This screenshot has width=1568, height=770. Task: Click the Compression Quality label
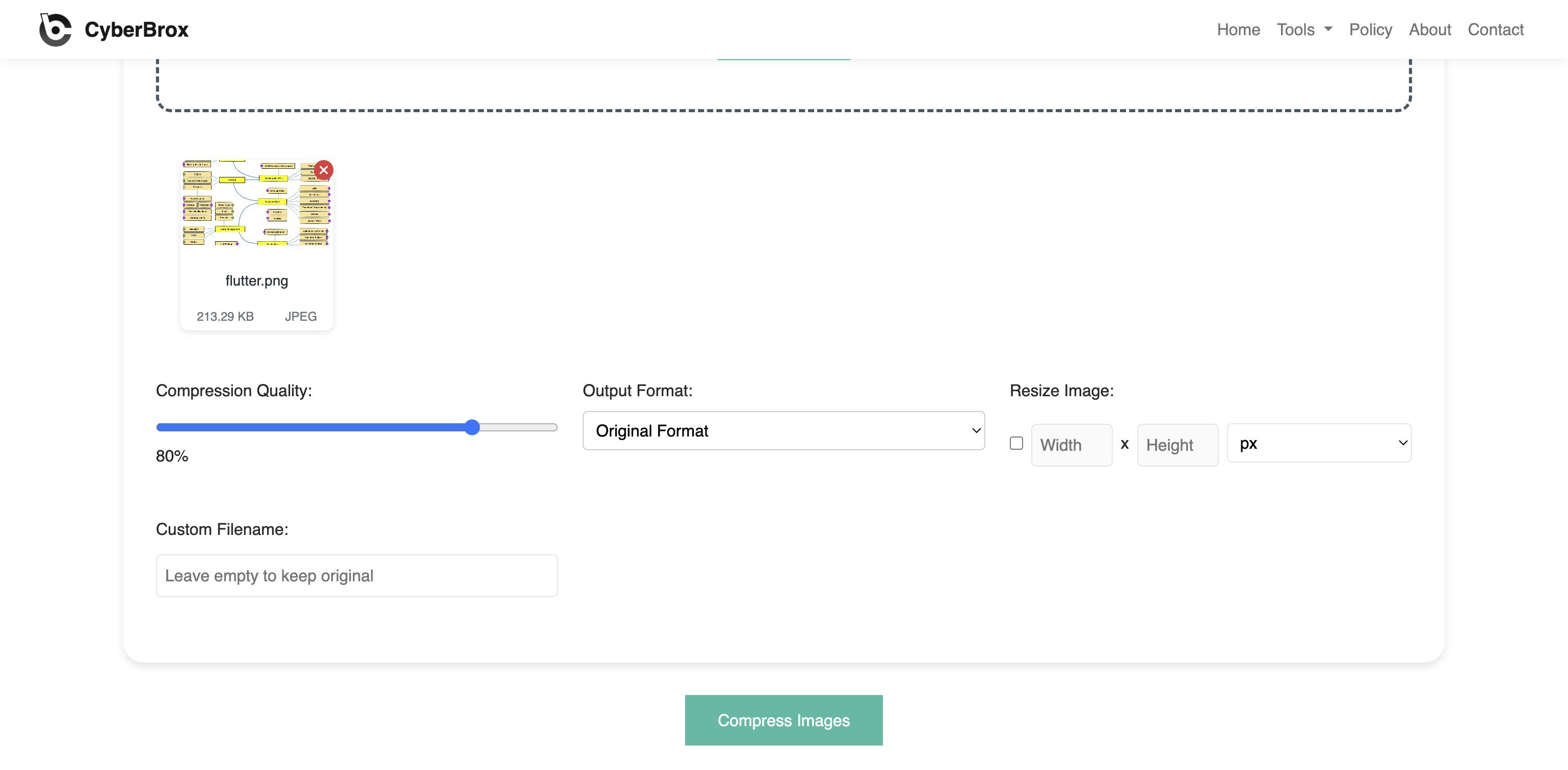[234, 391]
